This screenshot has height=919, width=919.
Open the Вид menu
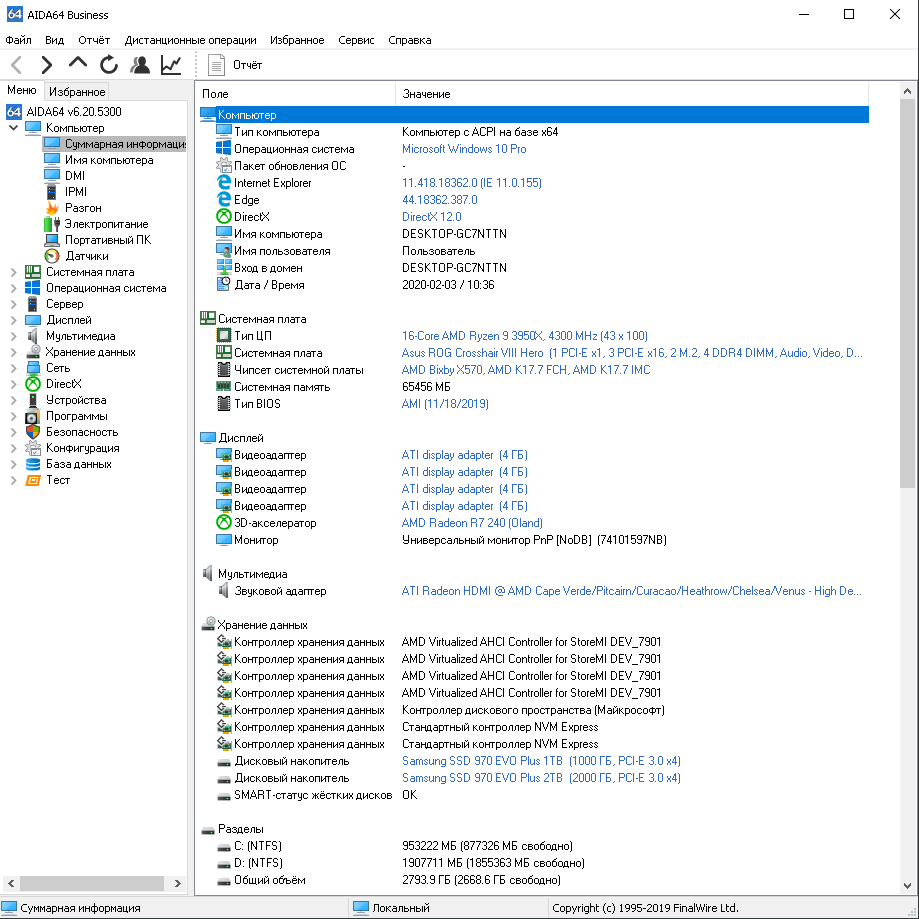[x=55, y=40]
